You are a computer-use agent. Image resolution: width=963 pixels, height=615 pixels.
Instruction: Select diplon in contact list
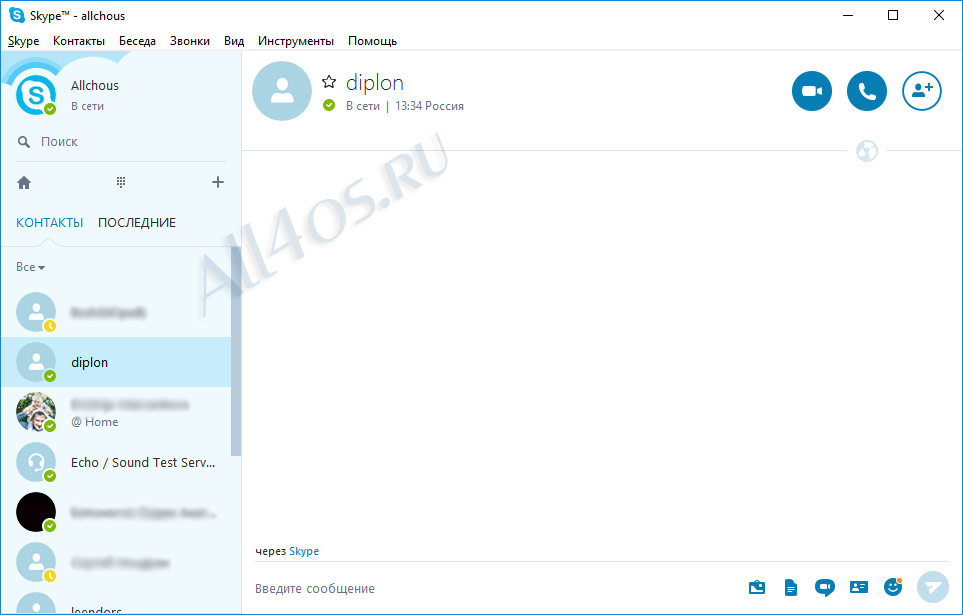[x=116, y=362]
